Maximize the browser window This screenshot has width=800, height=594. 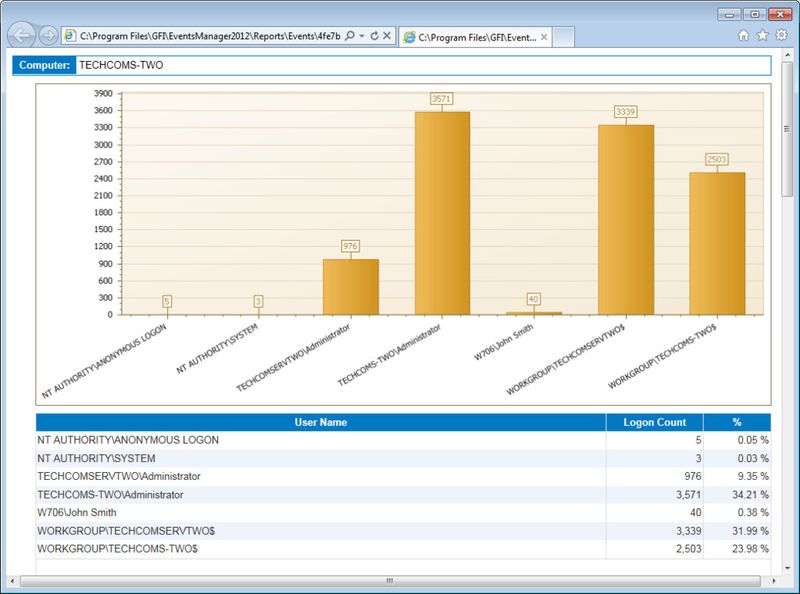pos(755,14)
